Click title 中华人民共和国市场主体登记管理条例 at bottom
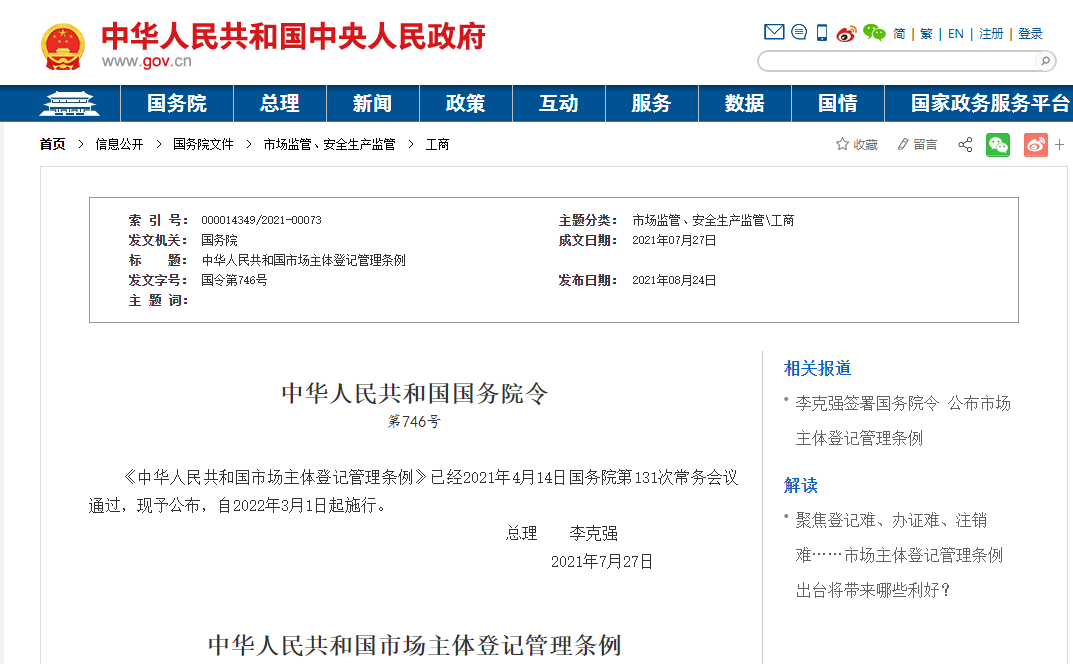This screenshot has width=1073, height=664. [x=415, y=645]
